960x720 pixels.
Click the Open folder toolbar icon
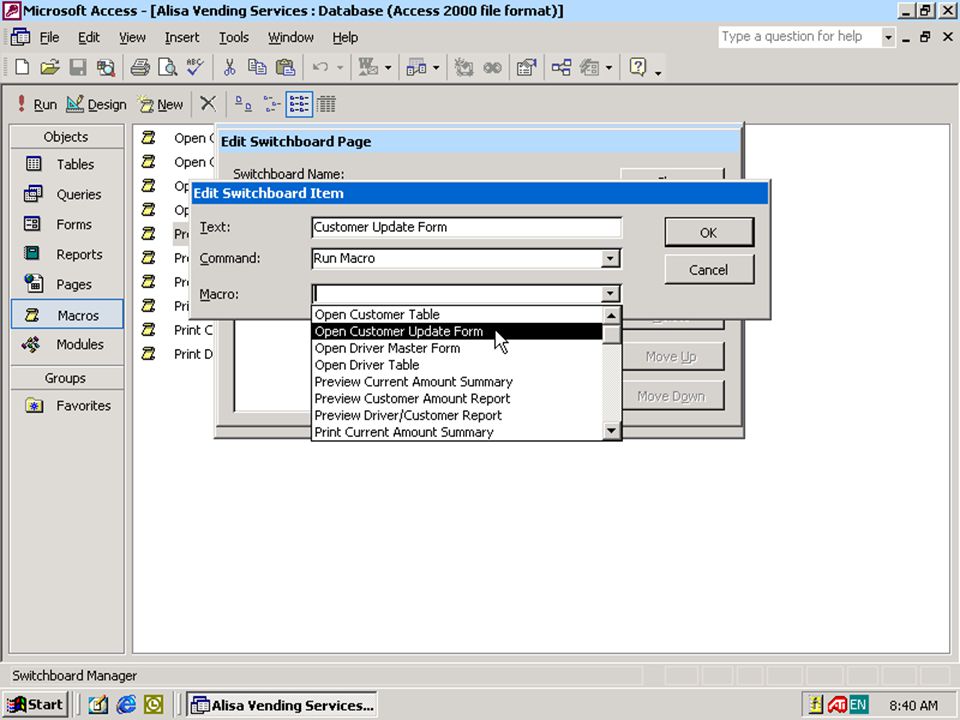point(50,67)
